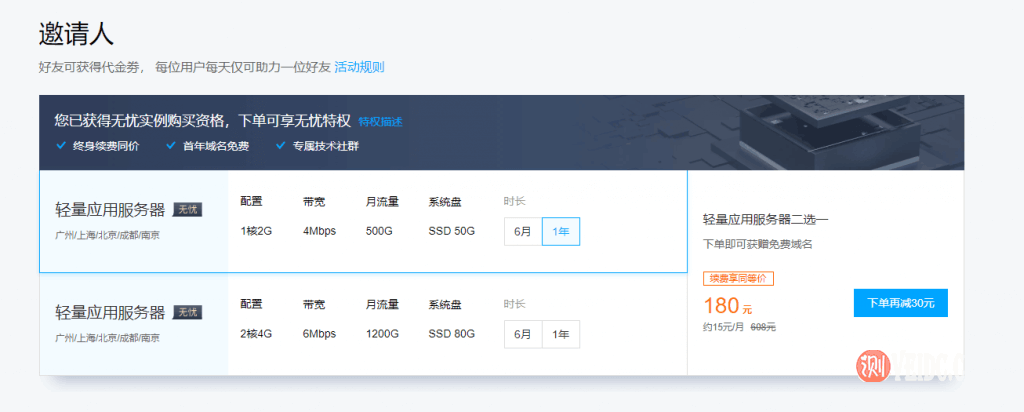Click the 约15元/月 text
This screenshot has width=1024, height=412.
pos(724,327)
